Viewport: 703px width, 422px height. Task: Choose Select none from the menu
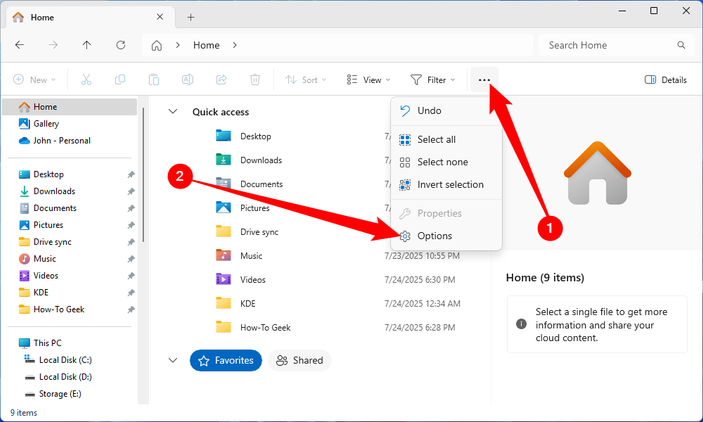point(446,162)
